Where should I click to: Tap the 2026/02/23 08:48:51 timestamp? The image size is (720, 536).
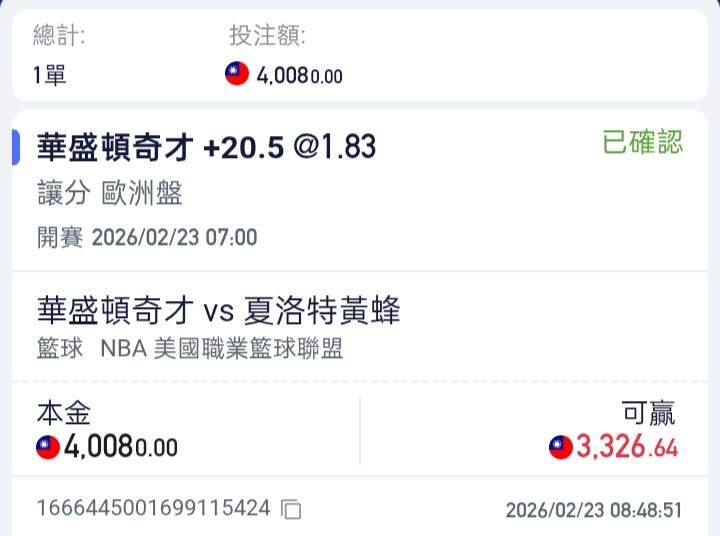(x=593, y=510)
